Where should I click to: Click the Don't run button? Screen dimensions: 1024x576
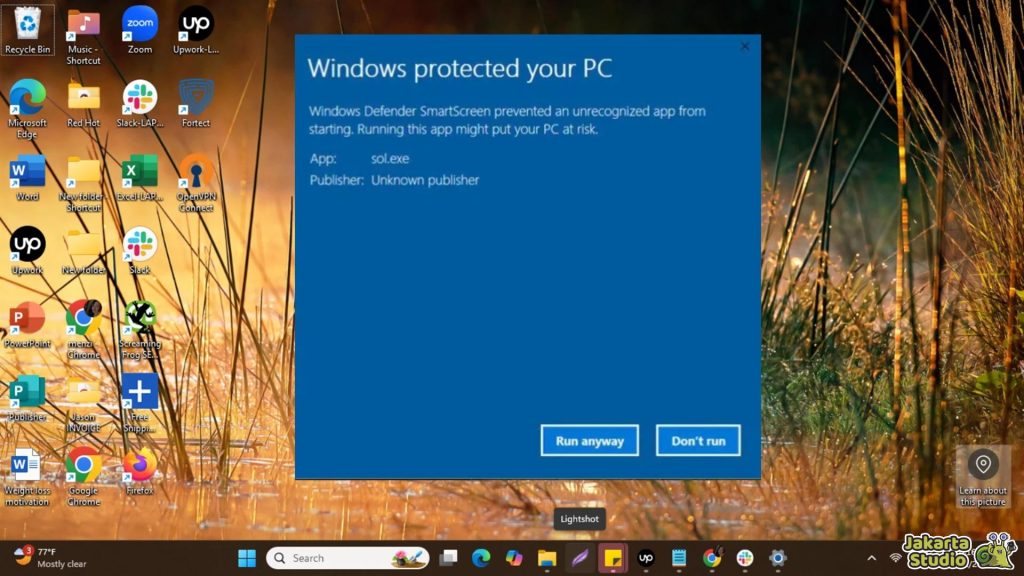(x=697, y=440)
